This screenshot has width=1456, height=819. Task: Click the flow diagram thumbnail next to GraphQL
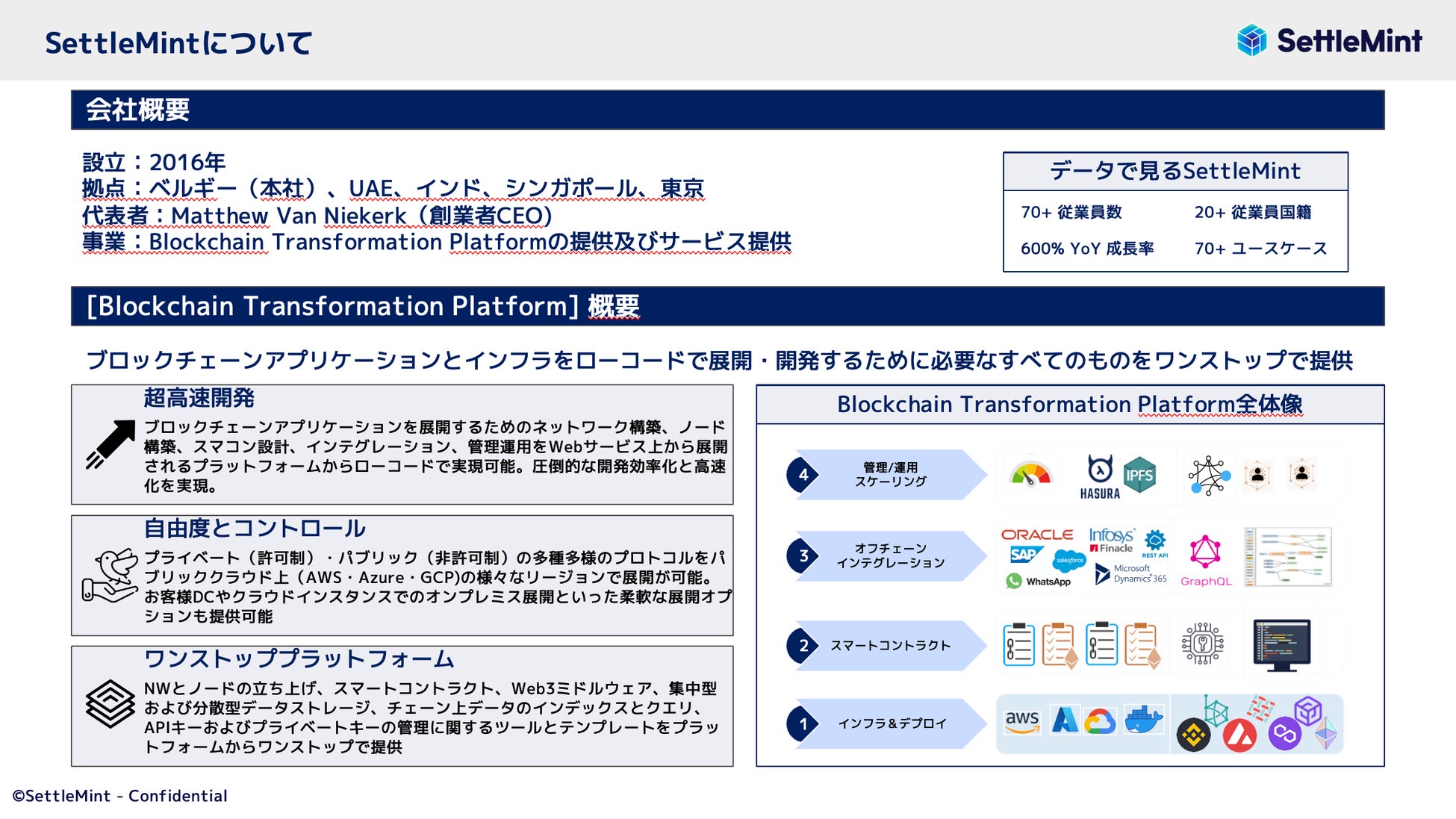pos(1287,557)
